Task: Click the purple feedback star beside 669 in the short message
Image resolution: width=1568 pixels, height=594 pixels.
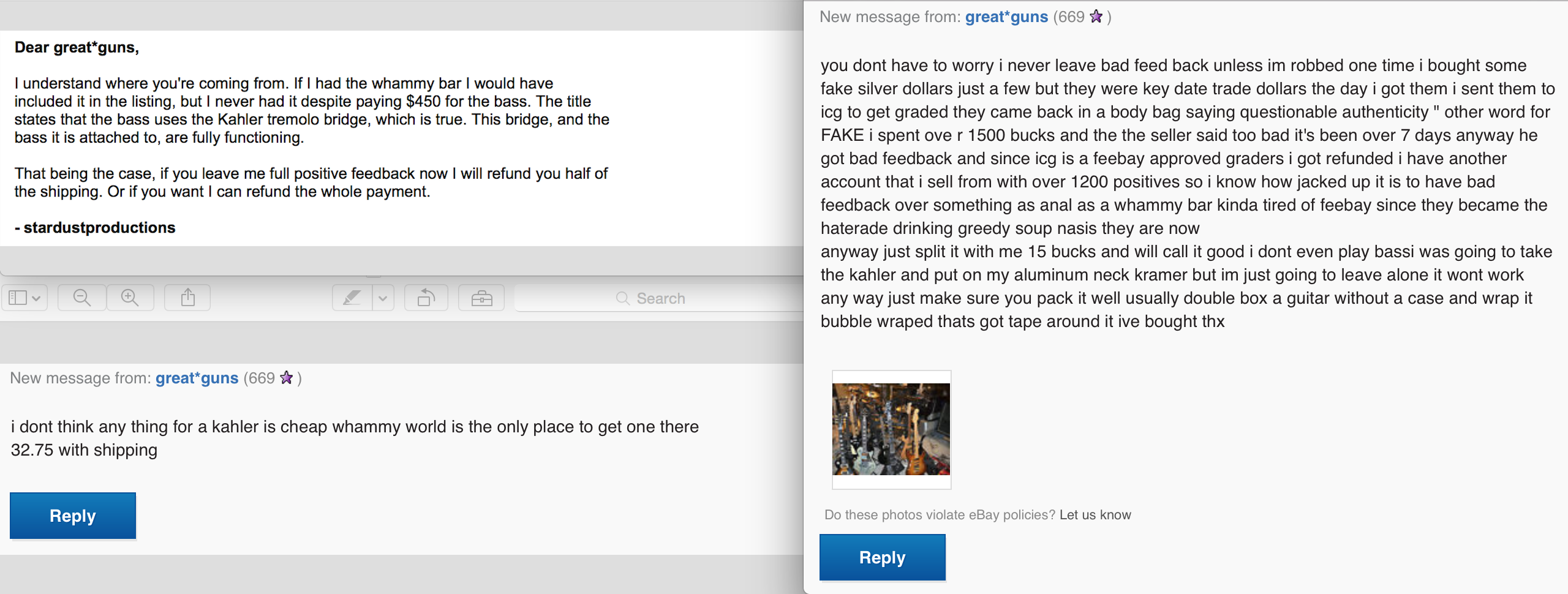Action: (x=286, y=378)
